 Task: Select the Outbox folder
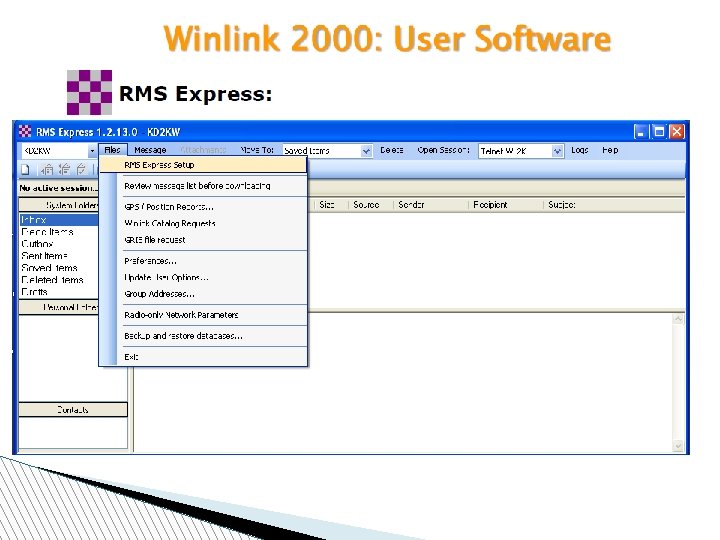point(37,244)
